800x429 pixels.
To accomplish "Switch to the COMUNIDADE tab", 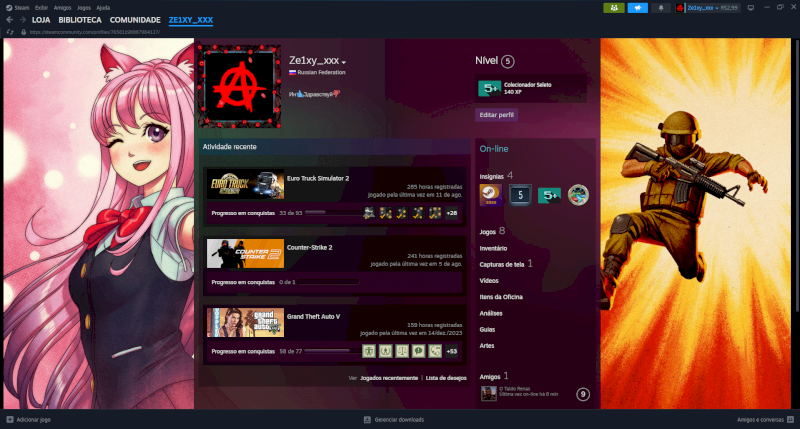I will click(135, 20).
